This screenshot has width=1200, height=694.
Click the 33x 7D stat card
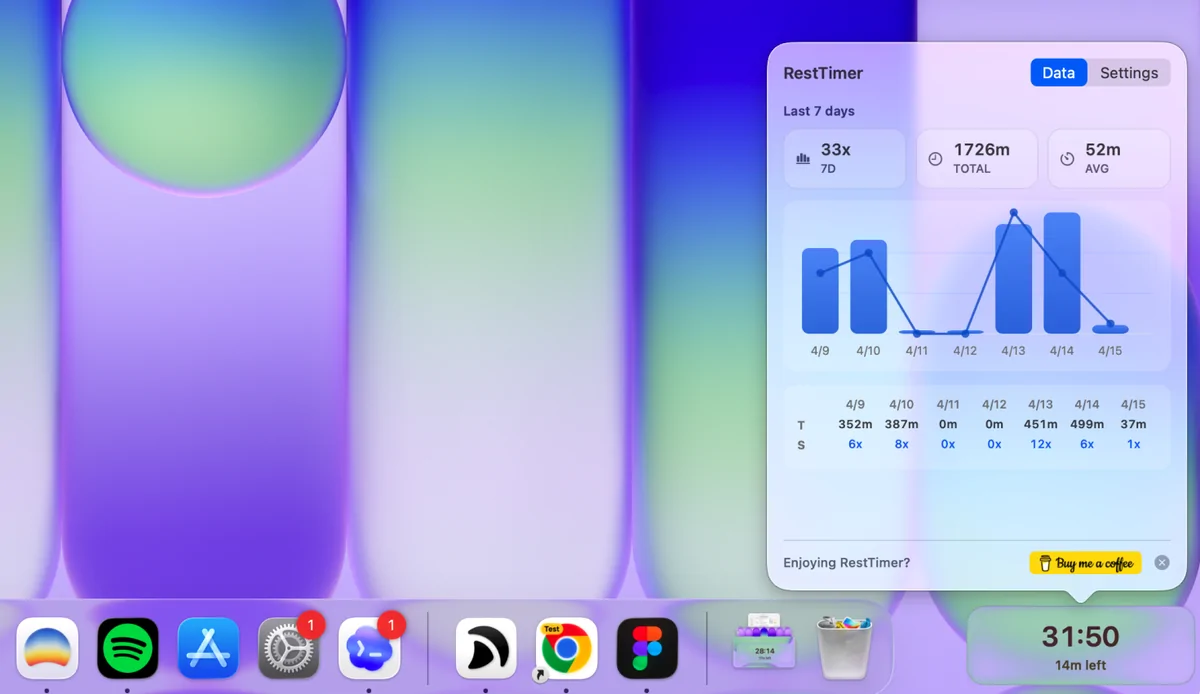844,158
